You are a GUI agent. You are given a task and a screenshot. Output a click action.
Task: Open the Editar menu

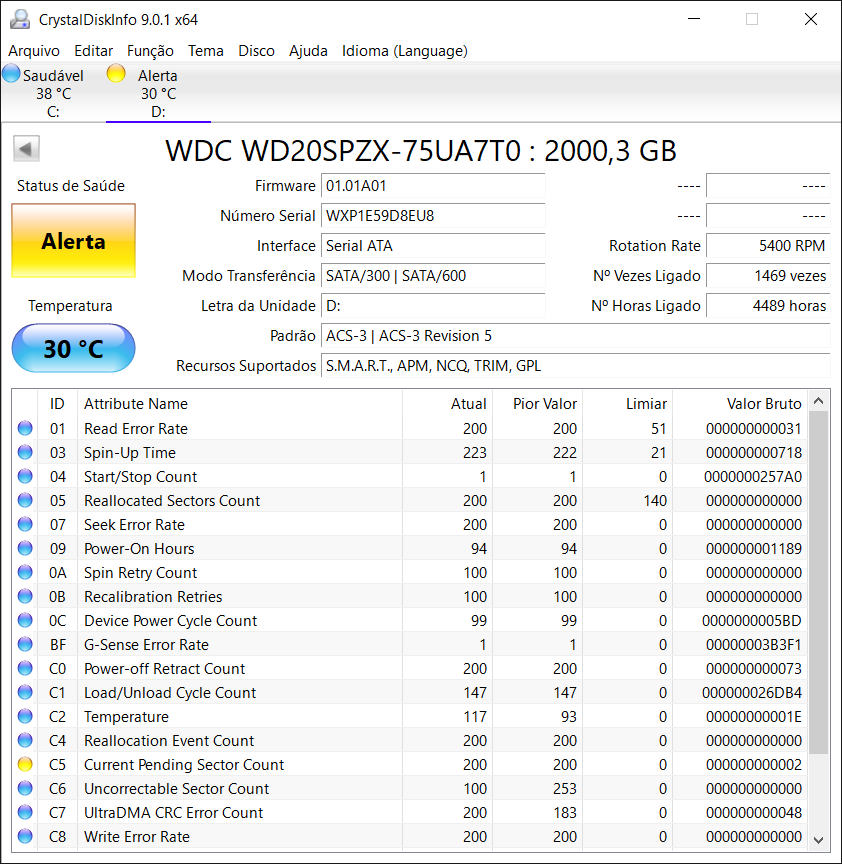(94, 51)
